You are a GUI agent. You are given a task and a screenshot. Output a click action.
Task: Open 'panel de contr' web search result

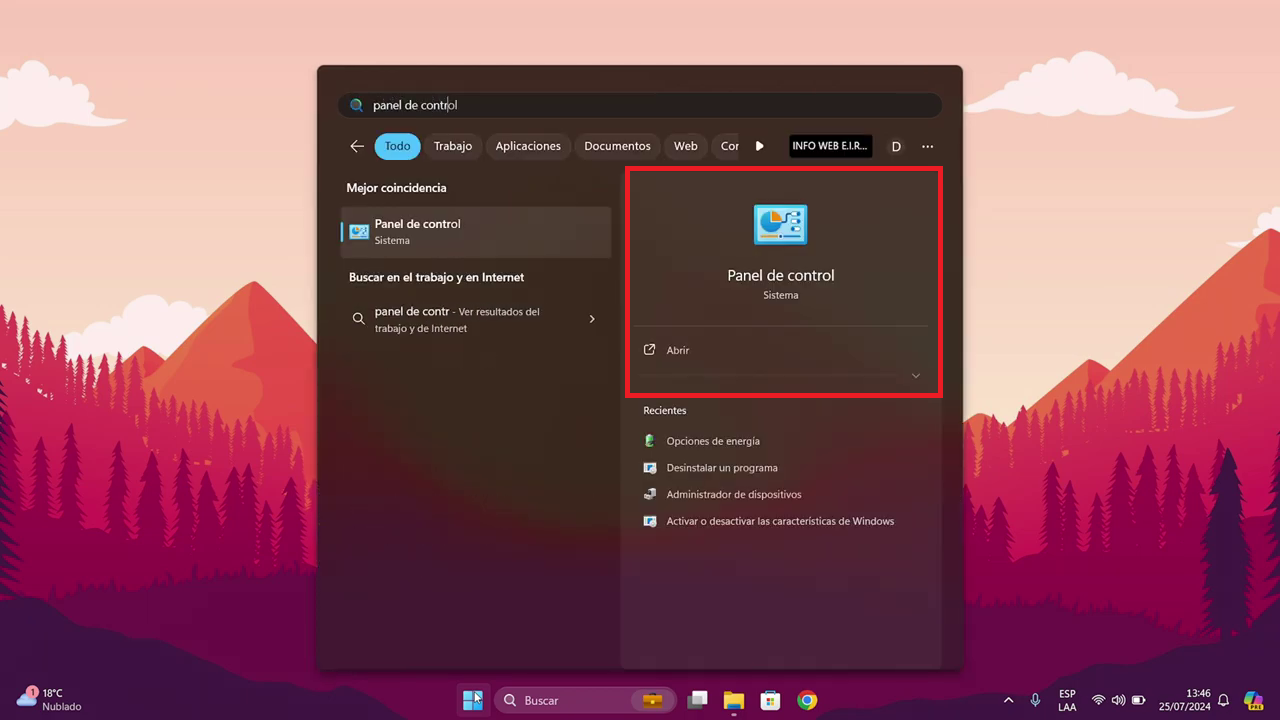point(476,319)
